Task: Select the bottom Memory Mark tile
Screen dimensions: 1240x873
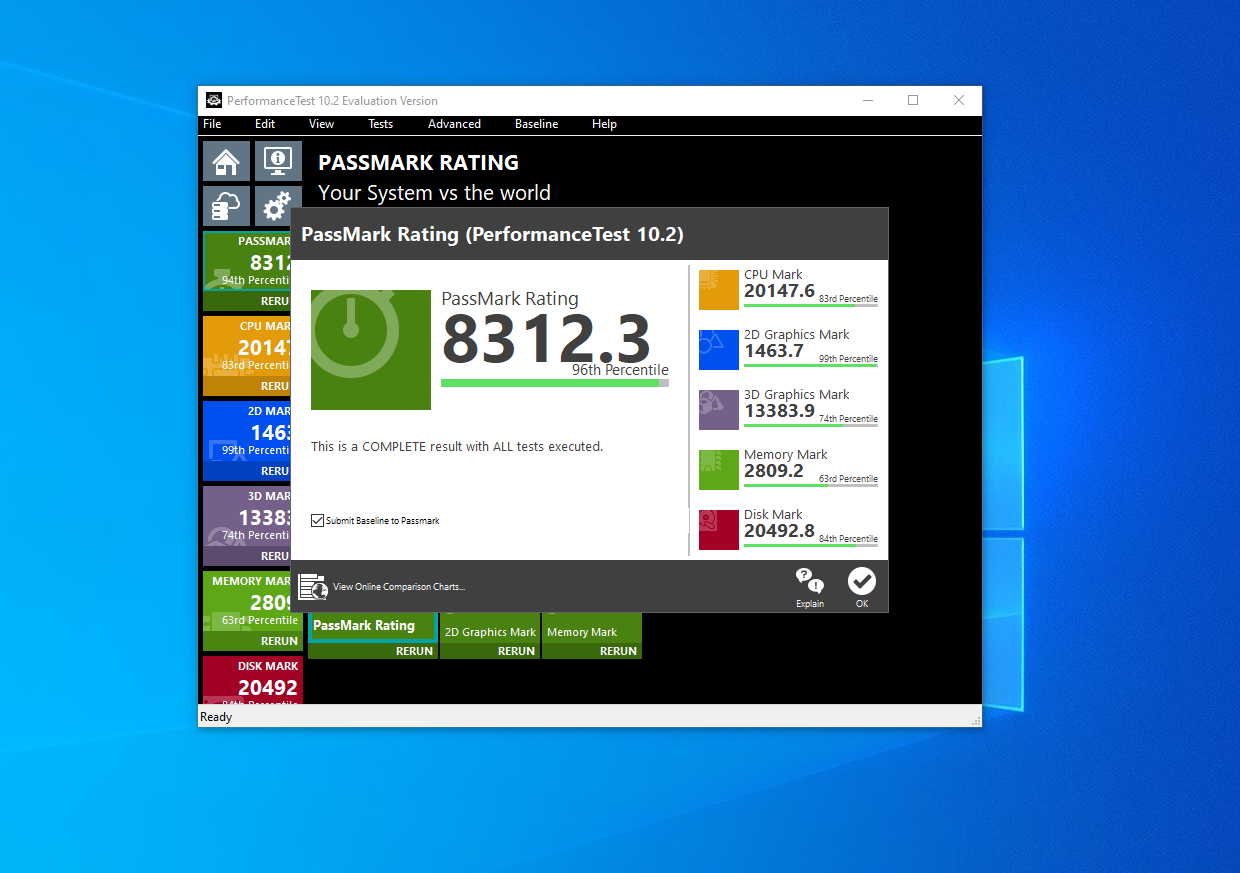Action: coord(592,627)
